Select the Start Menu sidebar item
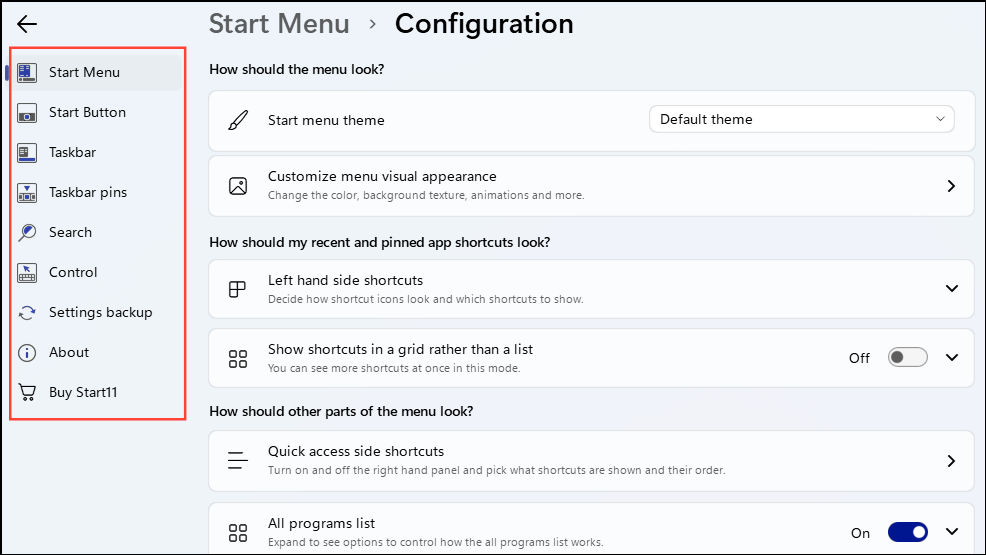The width and height of the screenshot is (986, 555). 84,73
